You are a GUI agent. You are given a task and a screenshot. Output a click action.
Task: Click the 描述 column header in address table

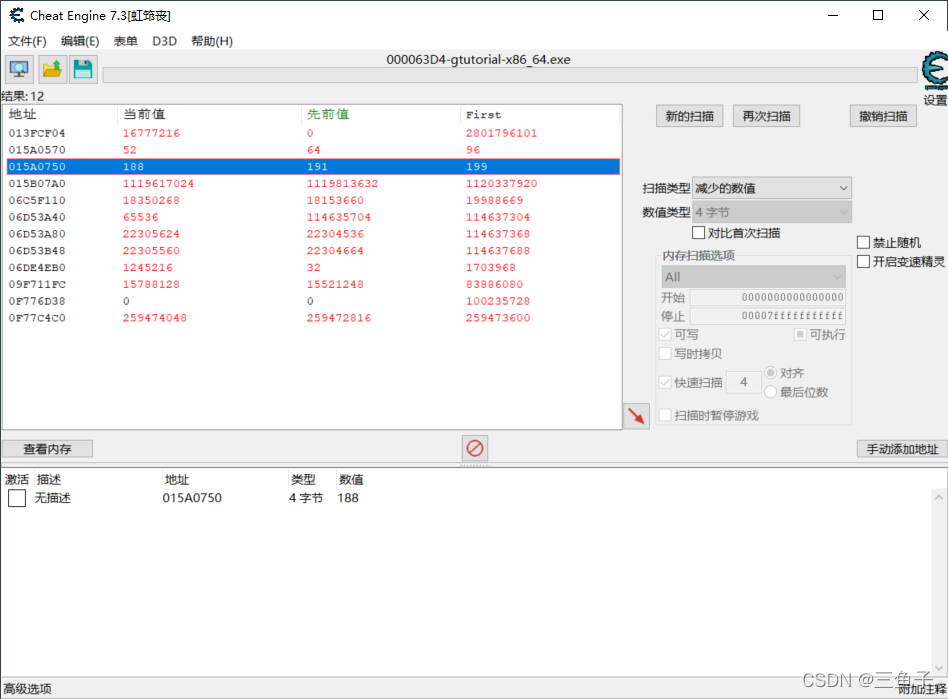(x=49, y=480)
